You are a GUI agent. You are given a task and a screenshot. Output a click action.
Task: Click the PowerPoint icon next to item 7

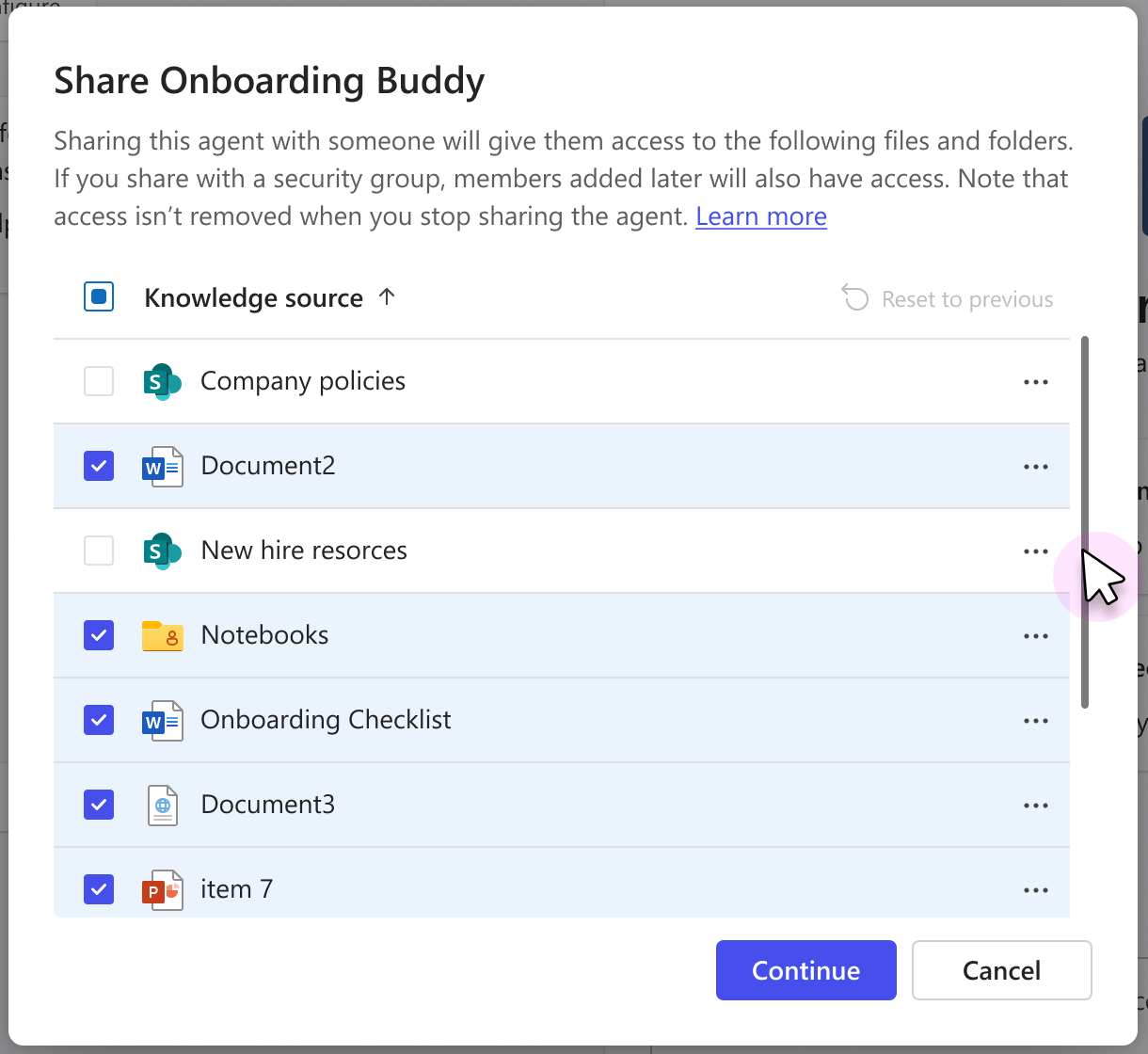point(162,889)
